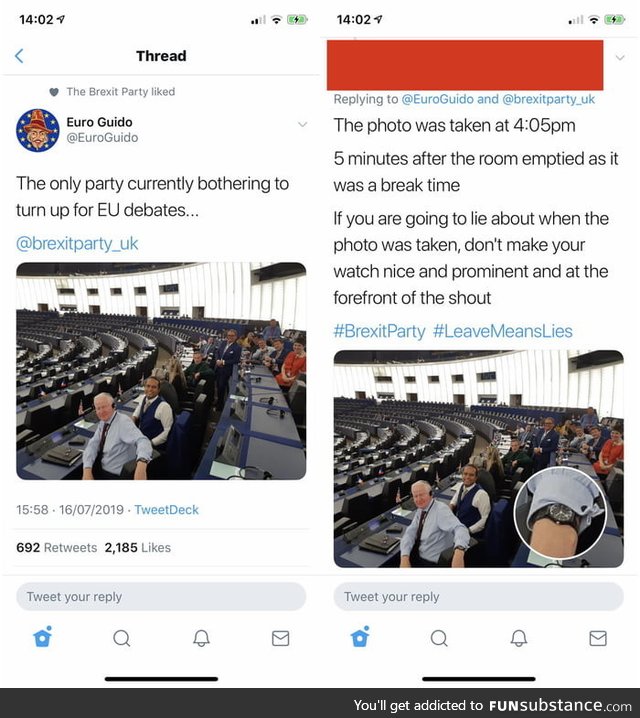The height and width of the screenshot is (718, 640).
Task: Open Home tab in right screen
Action: [x=360, y=637]
